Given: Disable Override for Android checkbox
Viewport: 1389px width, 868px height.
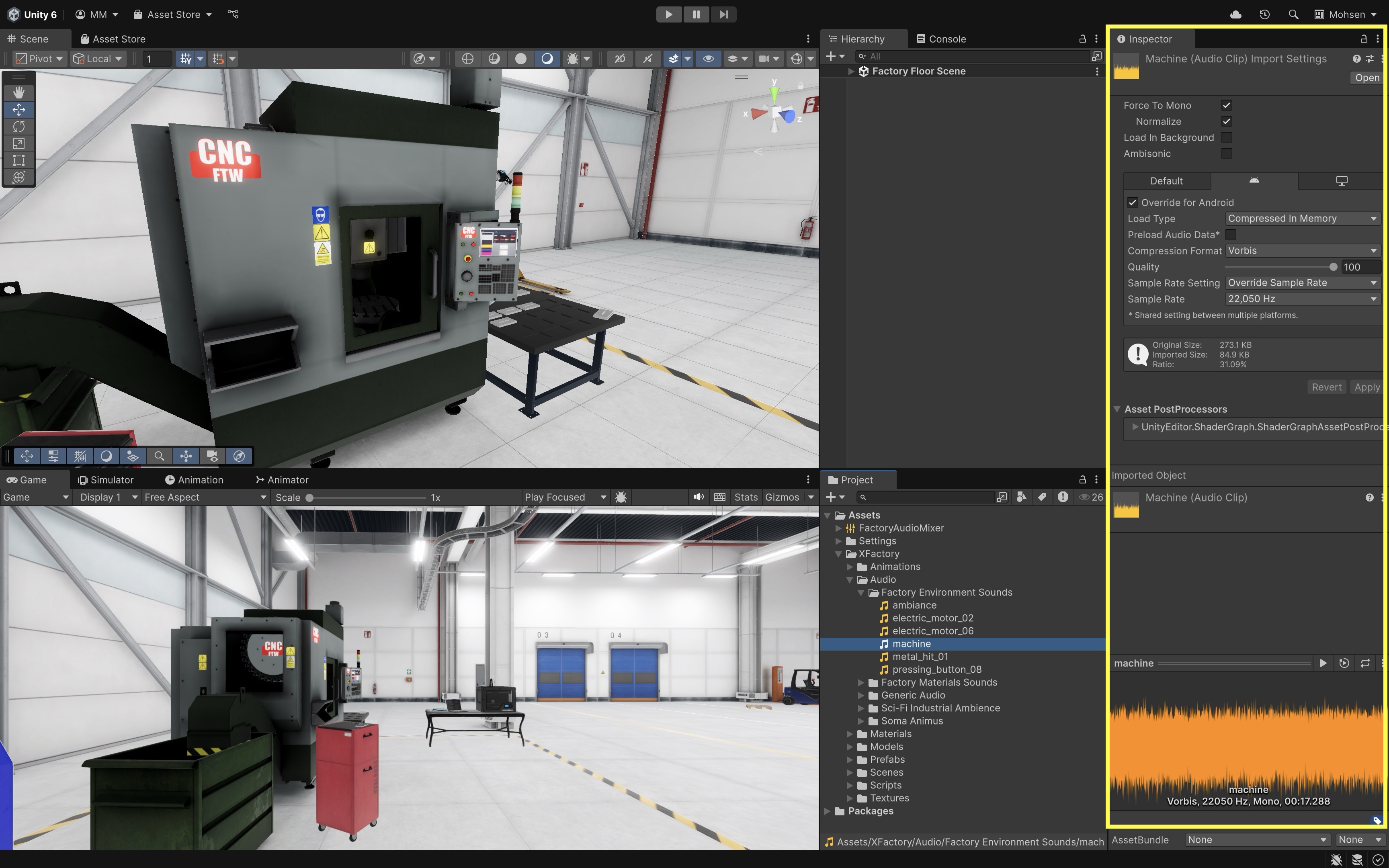Looking at the screenshot, I should (1133, 203).
